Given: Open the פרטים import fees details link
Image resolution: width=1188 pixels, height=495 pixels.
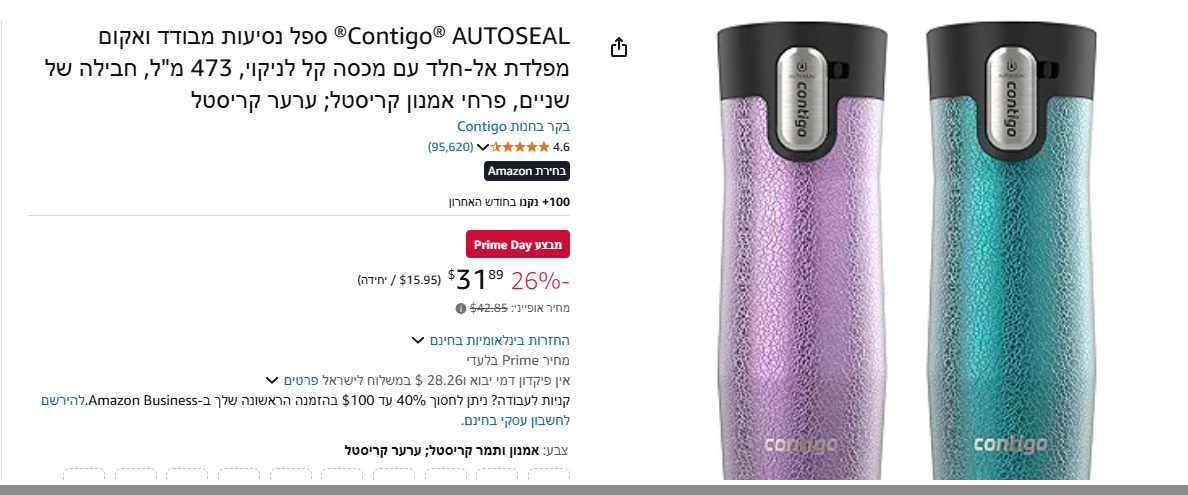Looking at the screenshot, I should pyautogui.click(x=300, y=380).
